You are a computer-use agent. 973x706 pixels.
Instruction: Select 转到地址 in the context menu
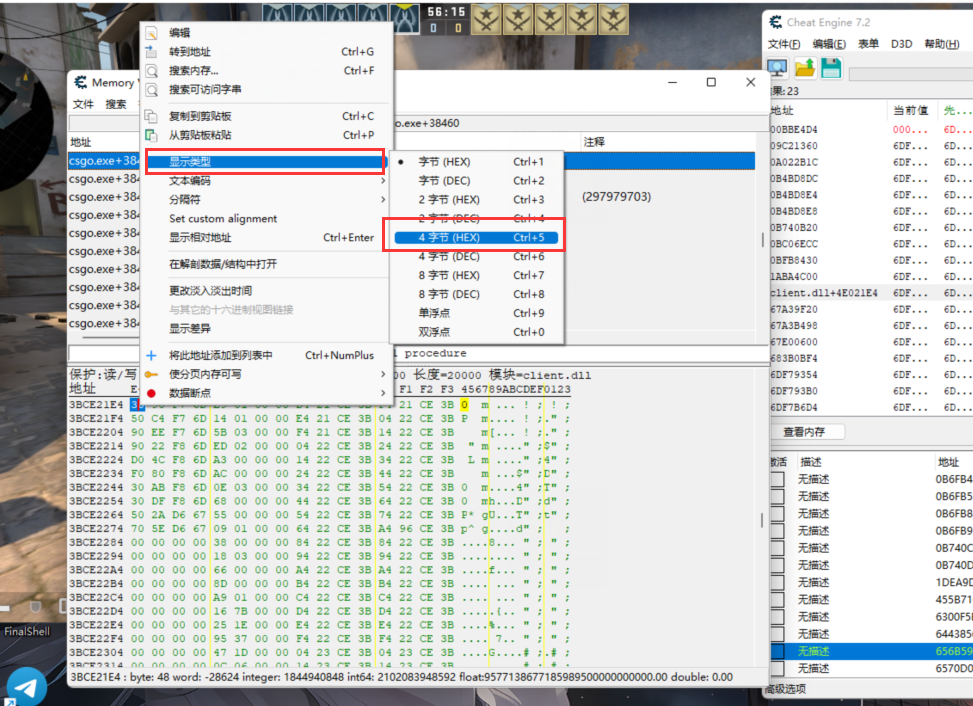pos(266,51)
